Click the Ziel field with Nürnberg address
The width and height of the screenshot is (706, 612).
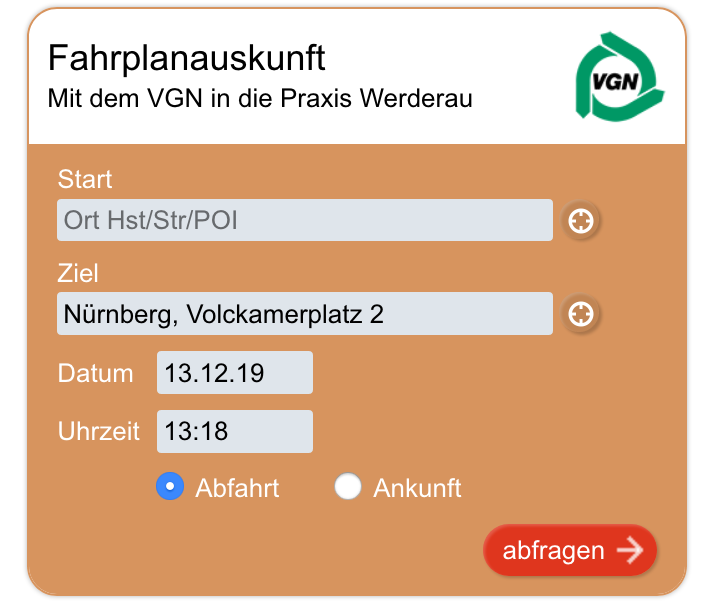(x=304, y=314)
